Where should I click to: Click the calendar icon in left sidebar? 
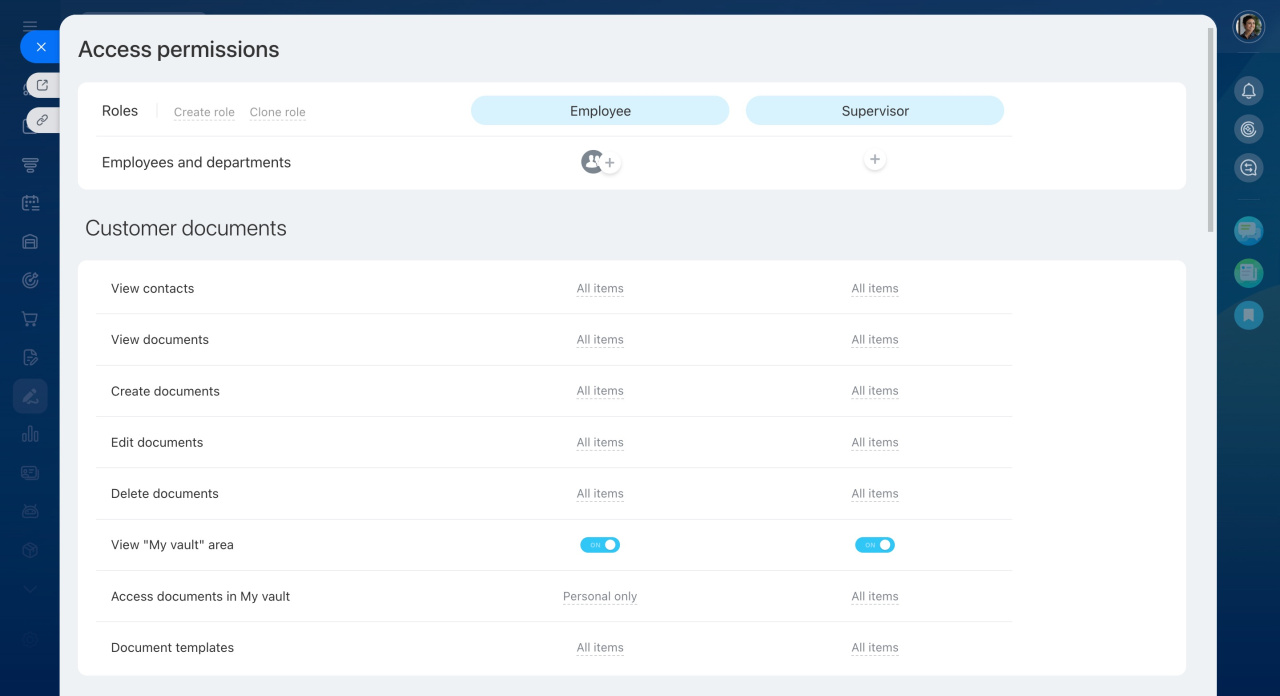point(30,203)
